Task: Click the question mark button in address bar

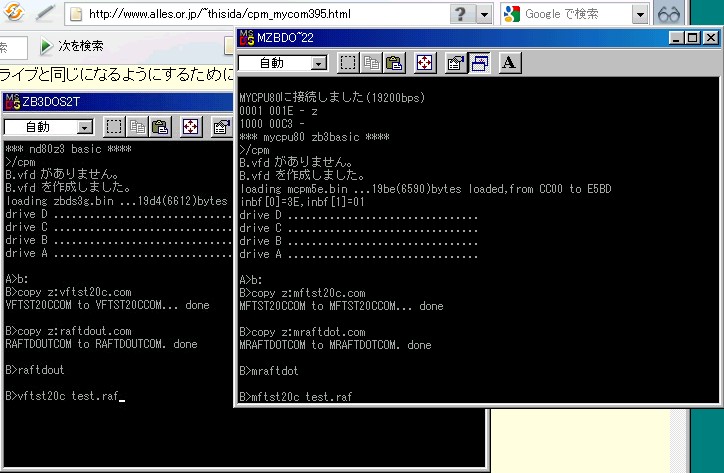Action: pyautogui.click(x=460, y=14)
